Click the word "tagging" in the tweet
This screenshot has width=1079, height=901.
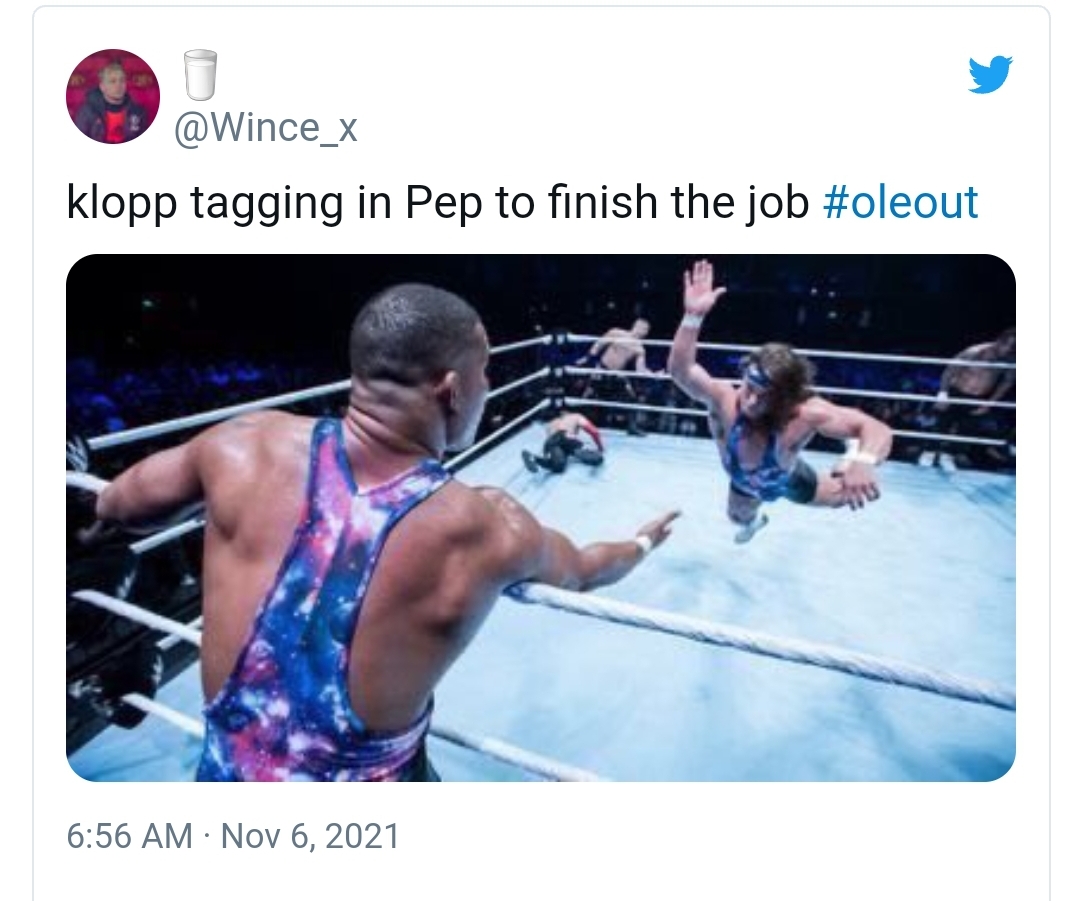point(265,203)
